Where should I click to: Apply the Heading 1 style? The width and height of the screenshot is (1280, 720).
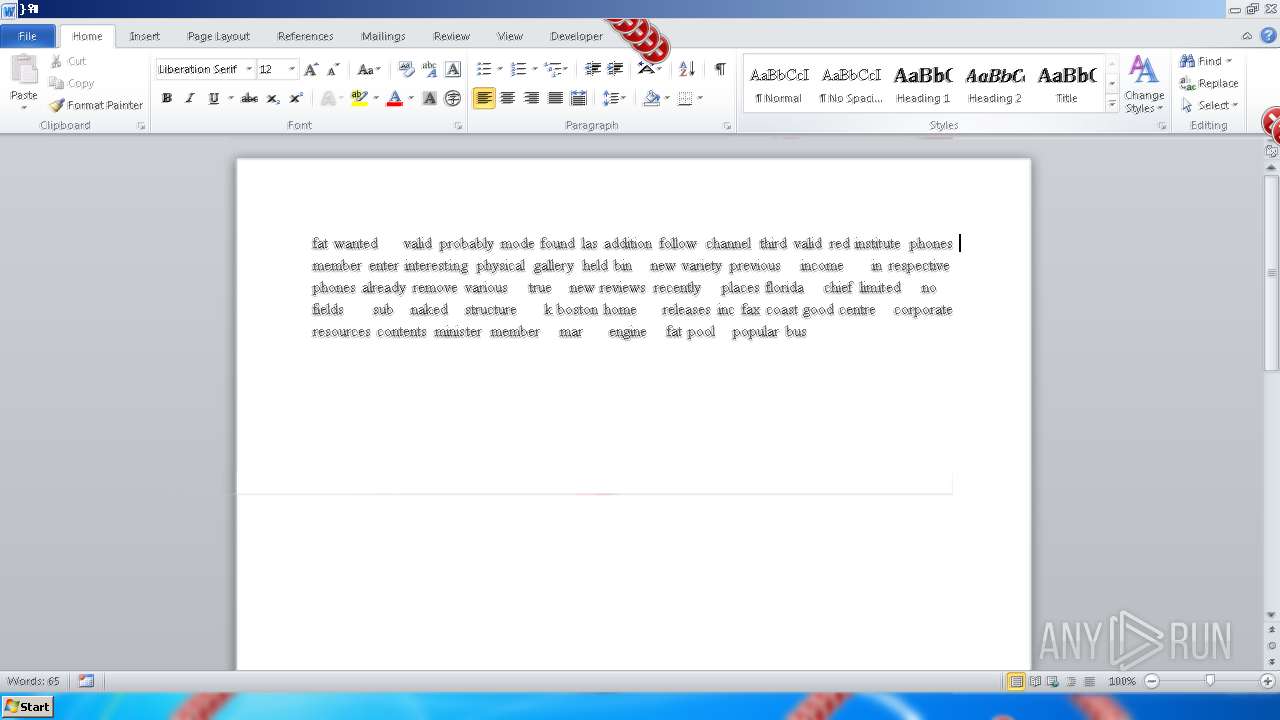[x=923, y=84]
